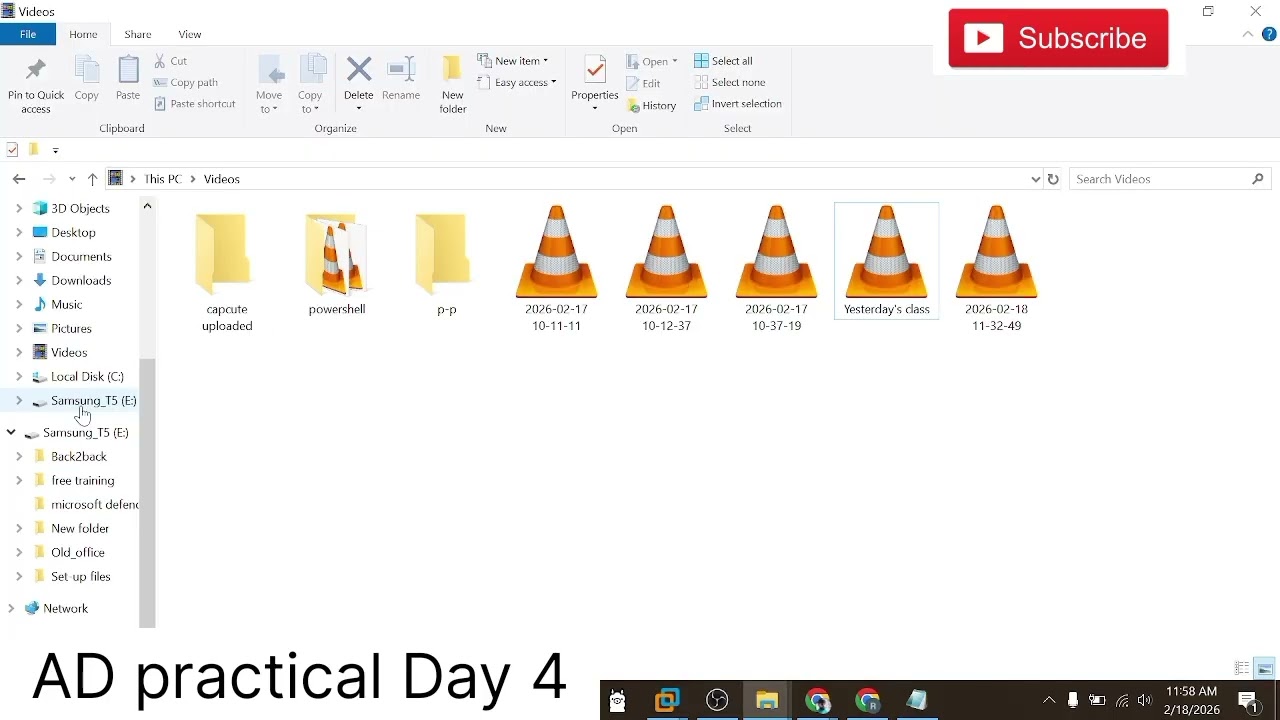The width and height of the screenshot is (1280, 720).
Task: Click Cut in the Clipboard group
Action: point(171,61)
